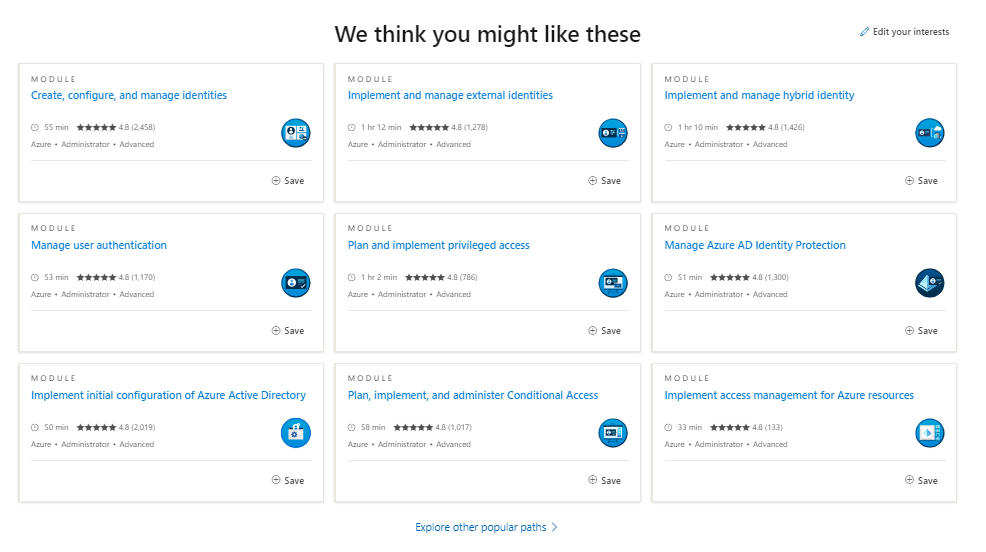Viewport: 986px width, 552px height.
Task: Click the Azure AD Identity Protection badge icon
Action: pos(929,283)
